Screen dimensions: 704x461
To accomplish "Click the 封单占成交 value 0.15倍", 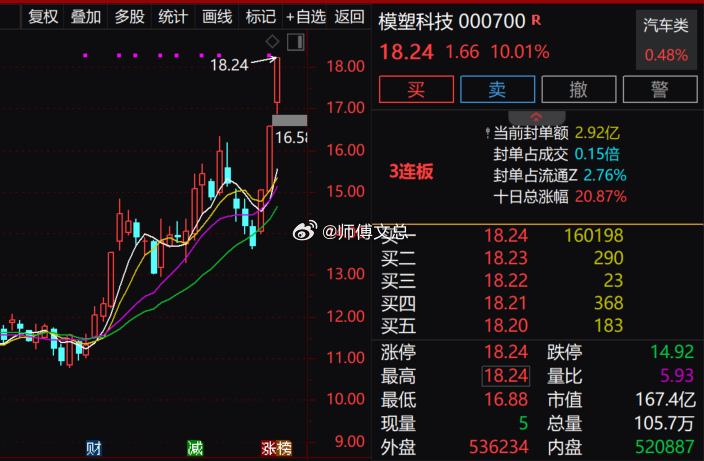I will (x=597, y=154).
